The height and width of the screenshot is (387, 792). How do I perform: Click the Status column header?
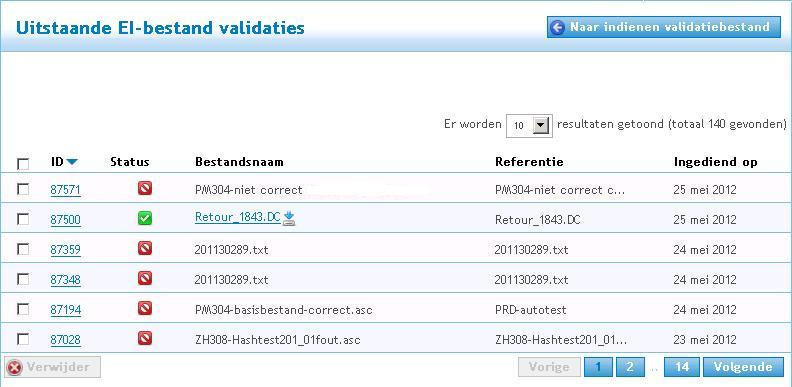(x=130, y=162)
